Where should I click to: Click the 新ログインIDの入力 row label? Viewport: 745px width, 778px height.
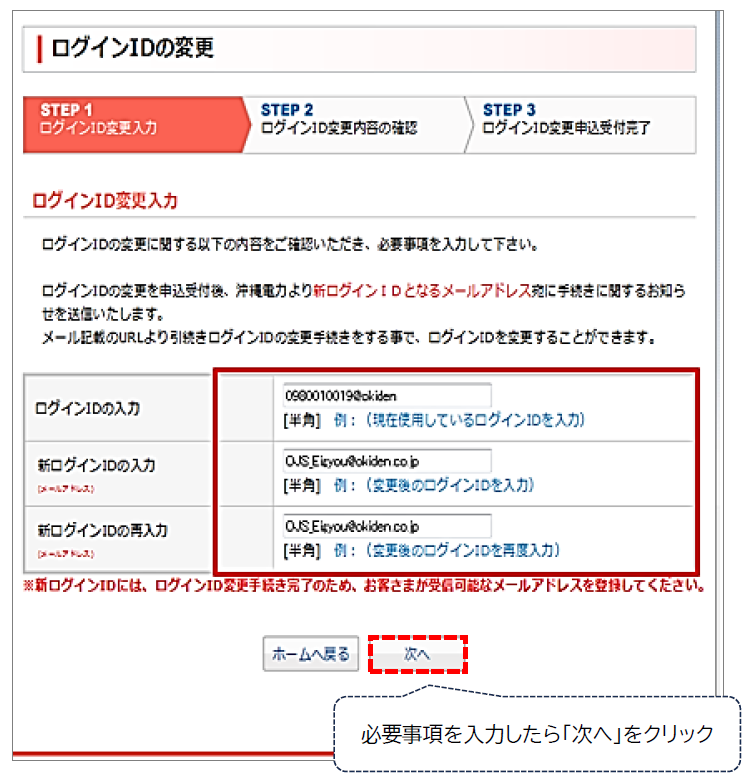(97, 465)
